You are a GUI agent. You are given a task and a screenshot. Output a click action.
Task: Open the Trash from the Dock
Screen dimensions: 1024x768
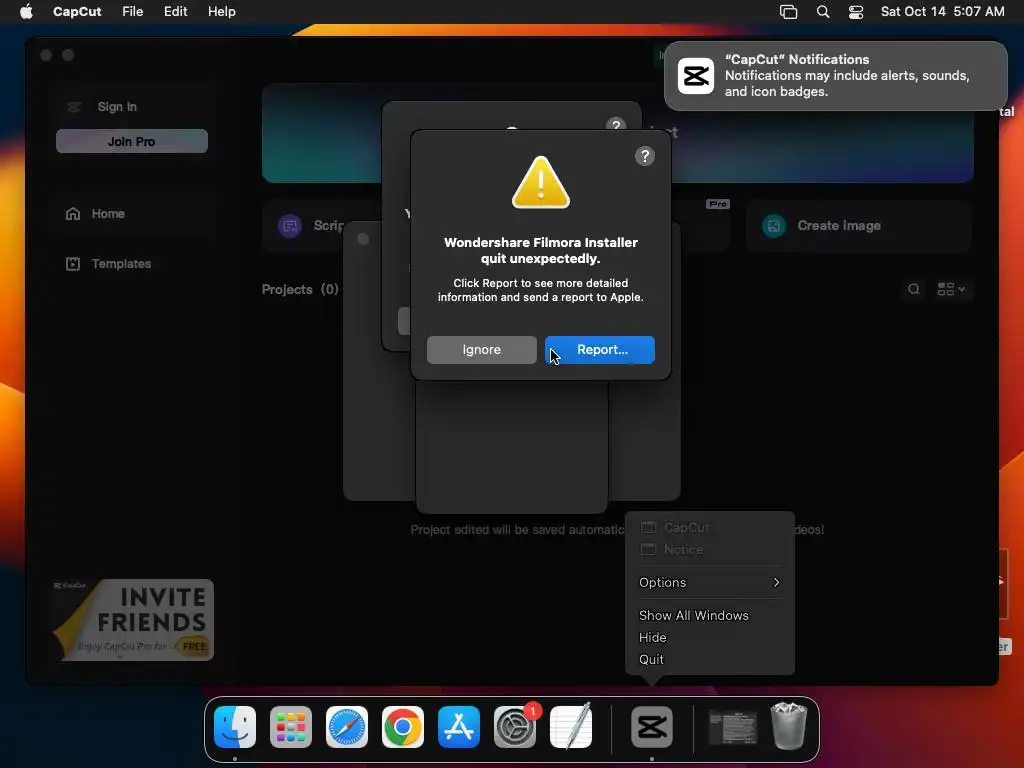click(789, 726)
